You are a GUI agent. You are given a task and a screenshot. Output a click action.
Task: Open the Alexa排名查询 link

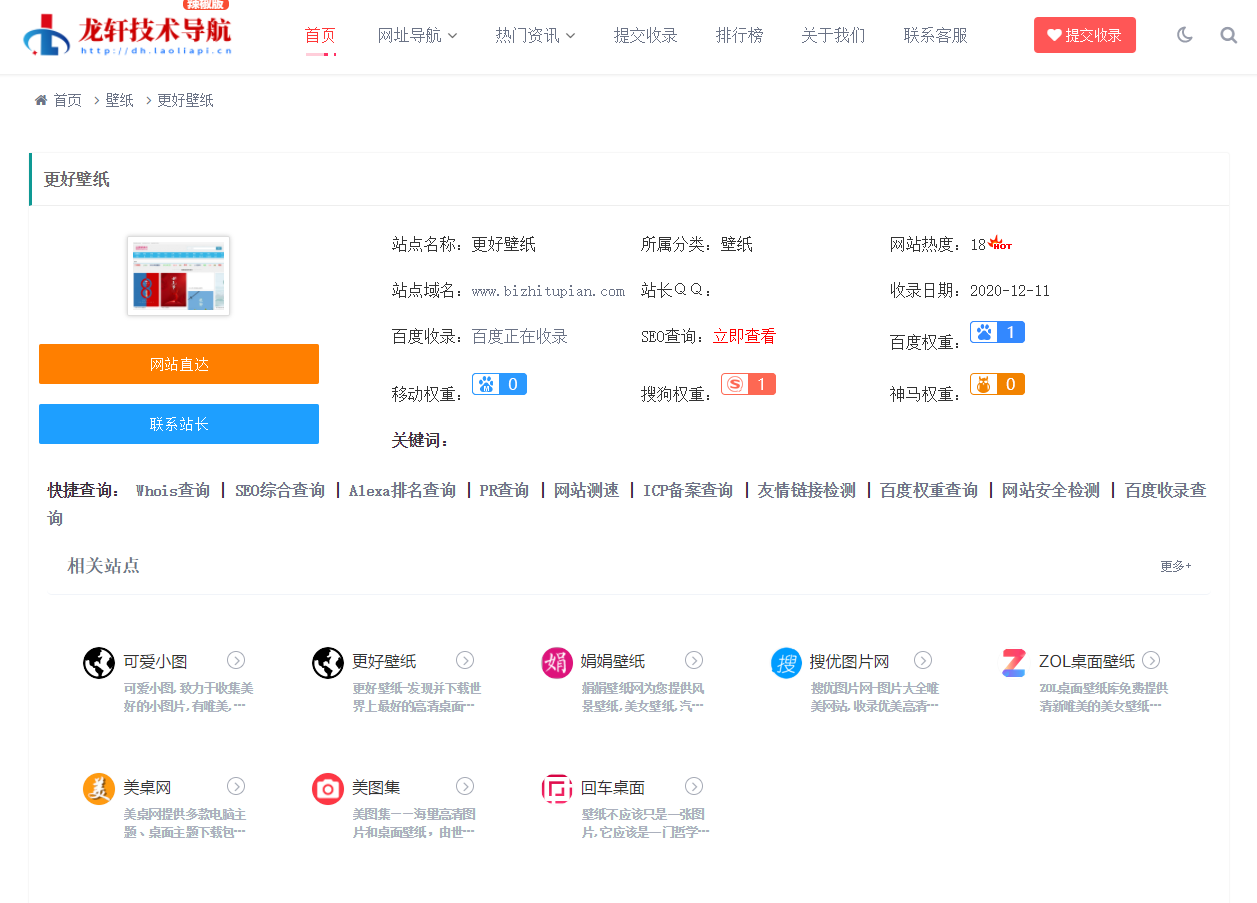click(402, 490)
